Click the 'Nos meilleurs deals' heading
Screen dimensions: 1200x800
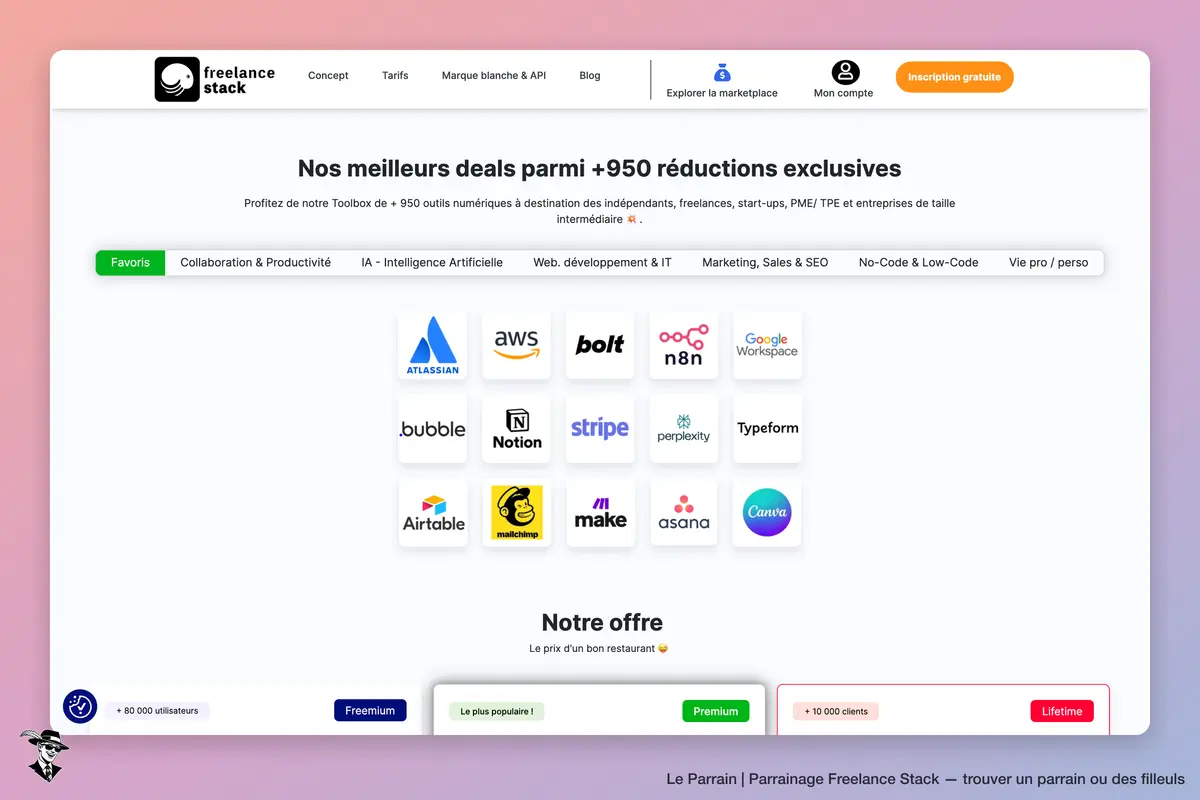[599, 169]
